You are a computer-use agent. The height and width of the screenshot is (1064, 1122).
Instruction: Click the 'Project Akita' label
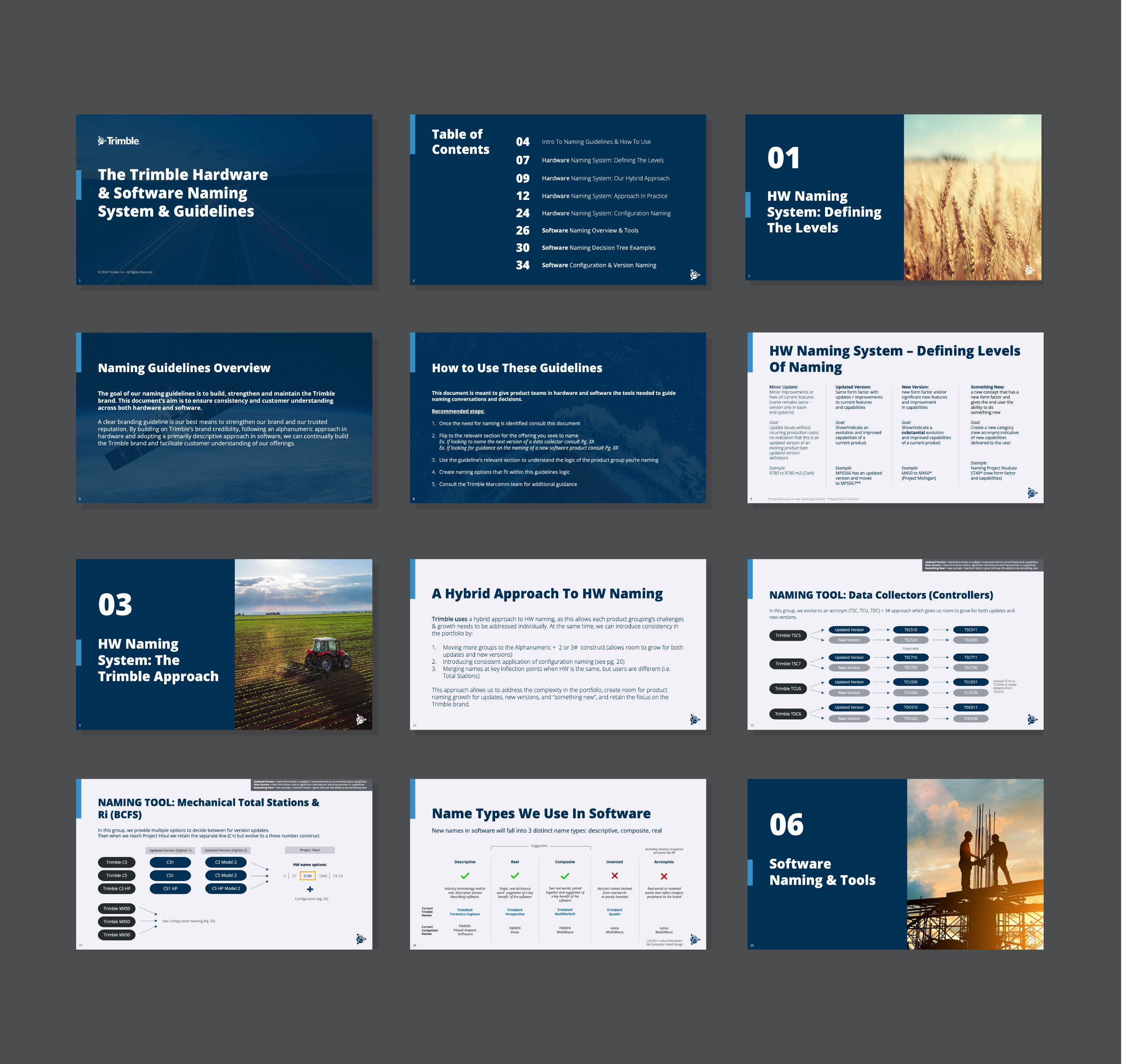(911, 649)
